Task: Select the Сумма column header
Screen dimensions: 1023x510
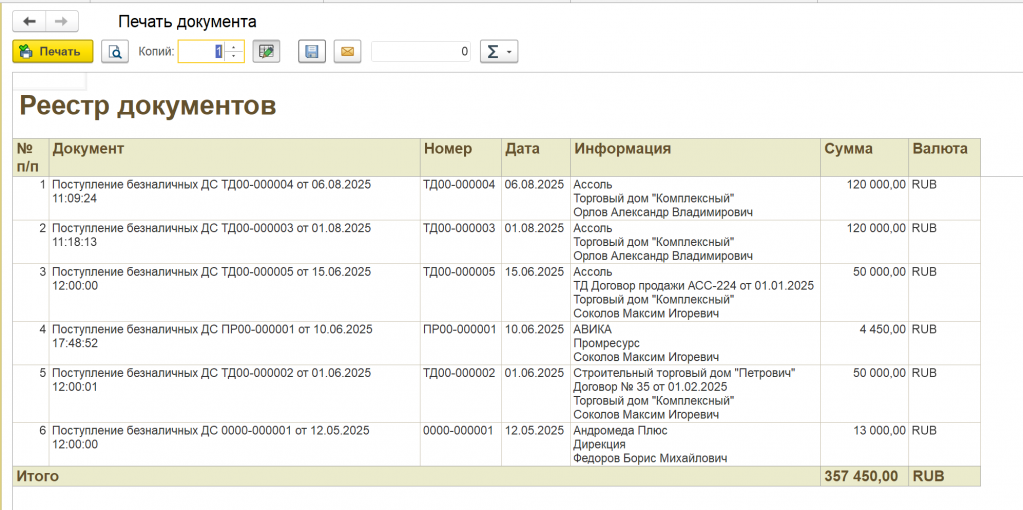Action: 864,157
